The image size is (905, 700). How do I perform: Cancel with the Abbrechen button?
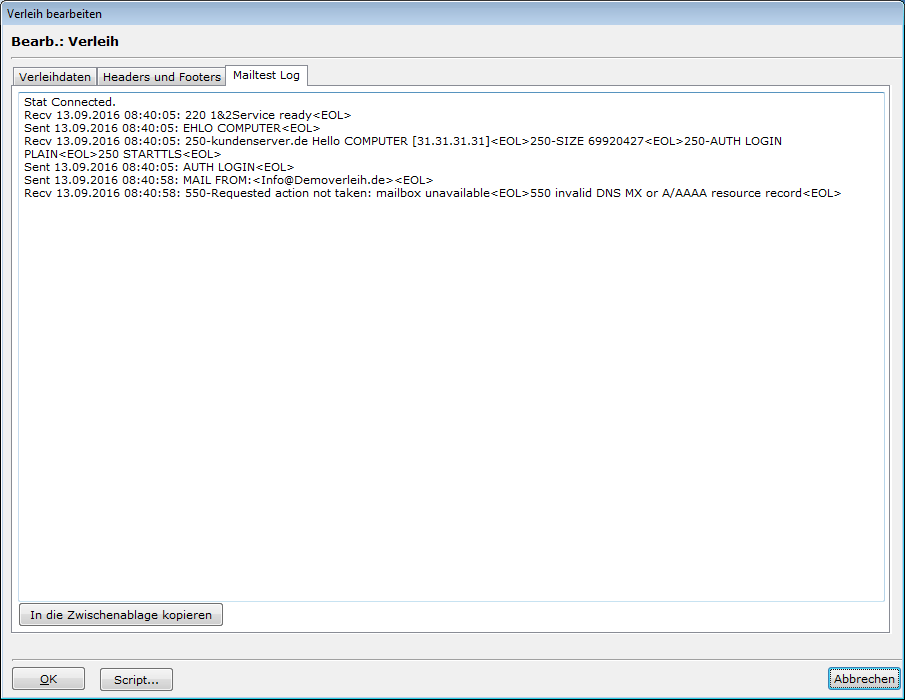(864, 679)
